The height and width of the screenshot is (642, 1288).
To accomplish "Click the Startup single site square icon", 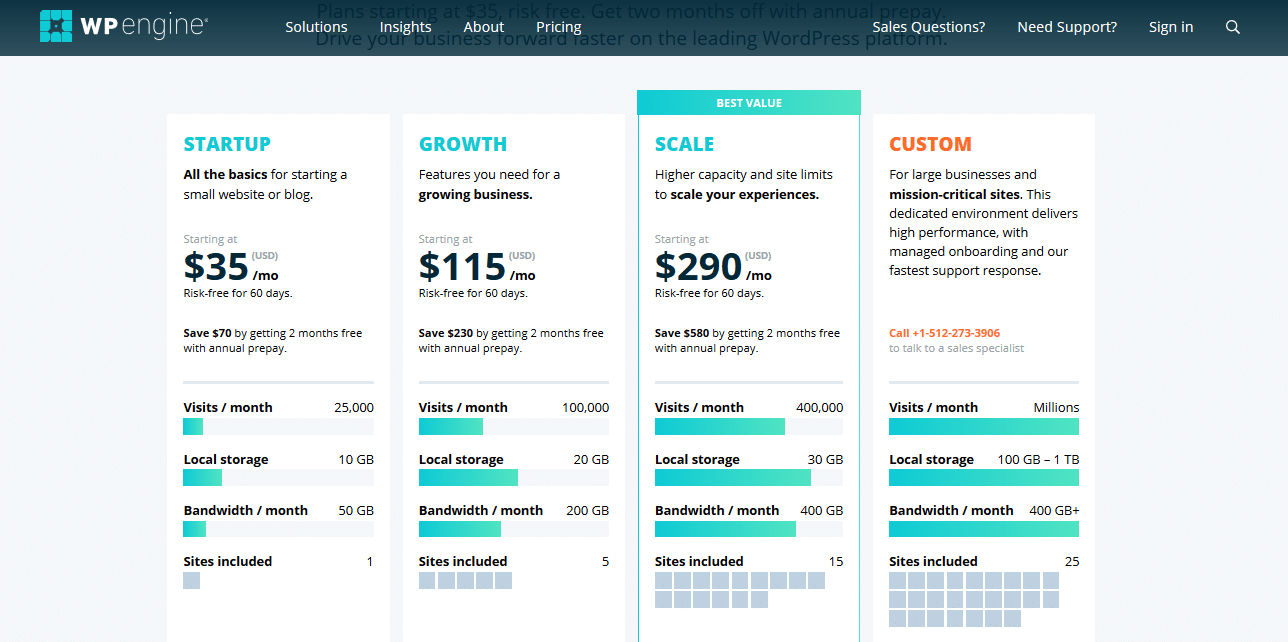I will click(x=192, y=580).
